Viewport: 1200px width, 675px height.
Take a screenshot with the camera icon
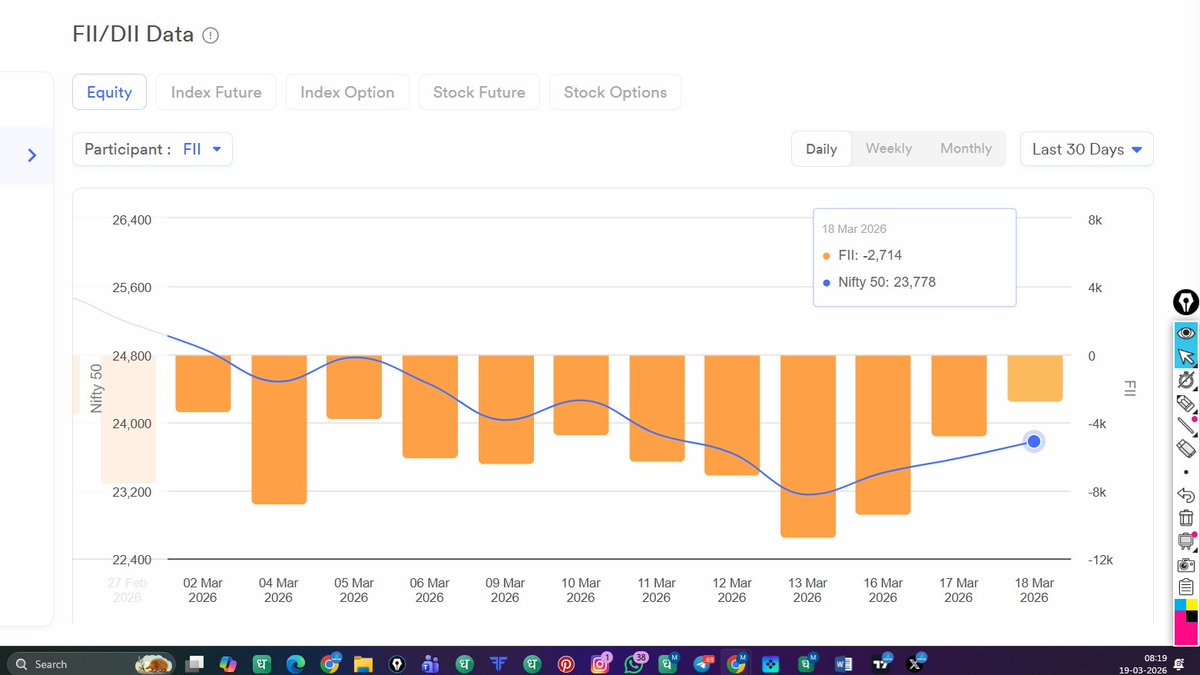[1185, 565]
